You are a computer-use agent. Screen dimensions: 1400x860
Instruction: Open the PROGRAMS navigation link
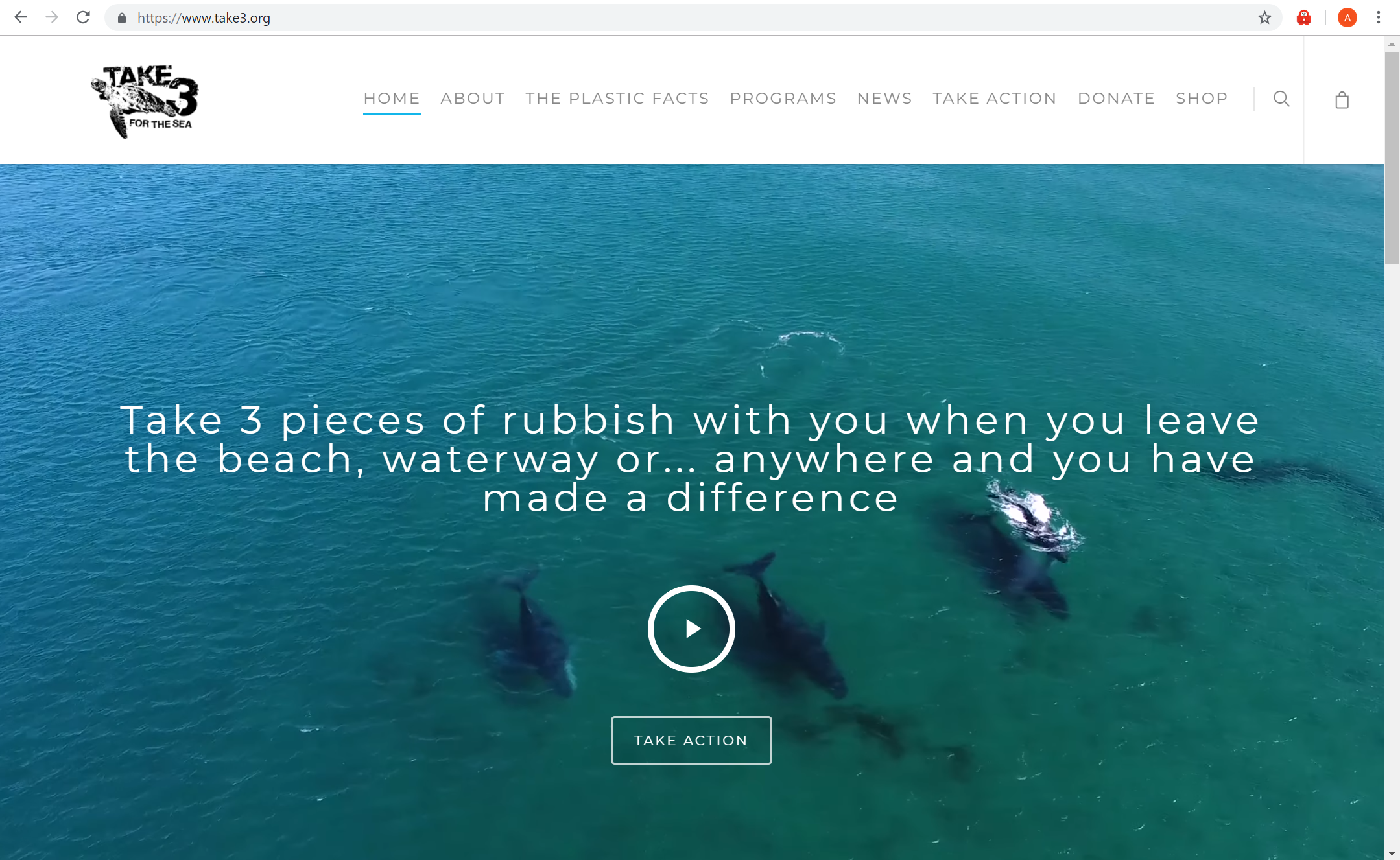[x=783, y=99]
